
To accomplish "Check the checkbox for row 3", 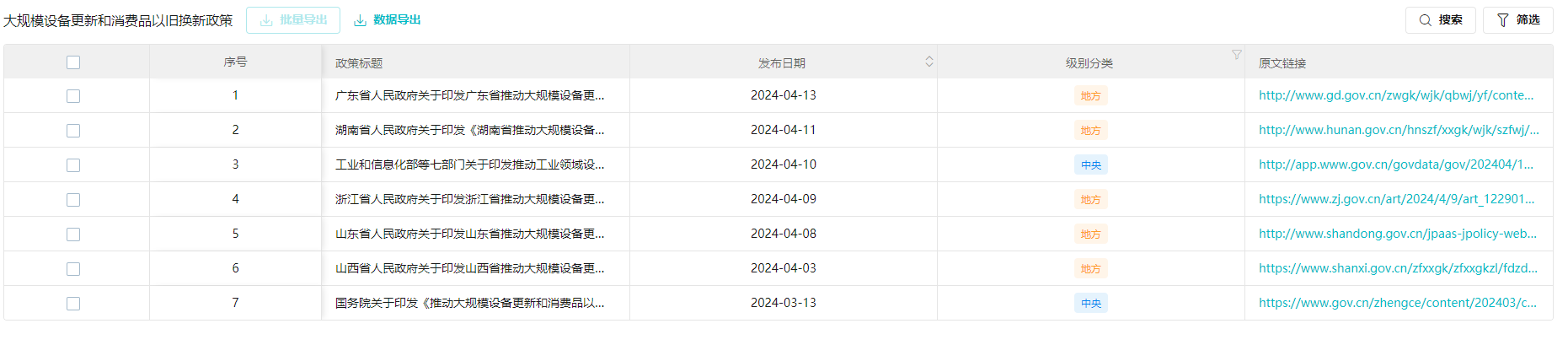I will (x=73, y=165).
